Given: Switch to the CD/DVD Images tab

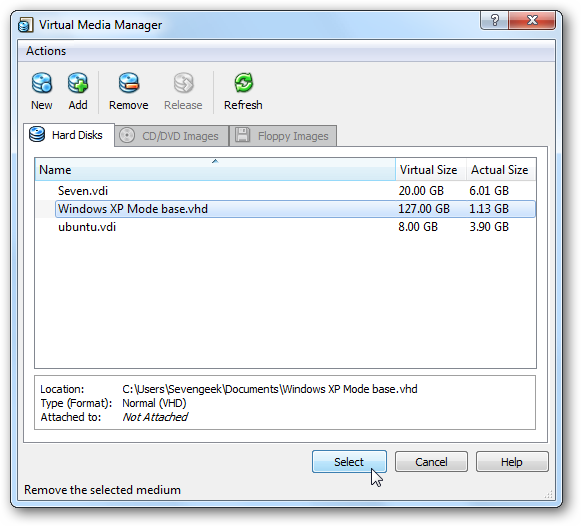Looking at the screenshot, I should click(x=172, y=136).
